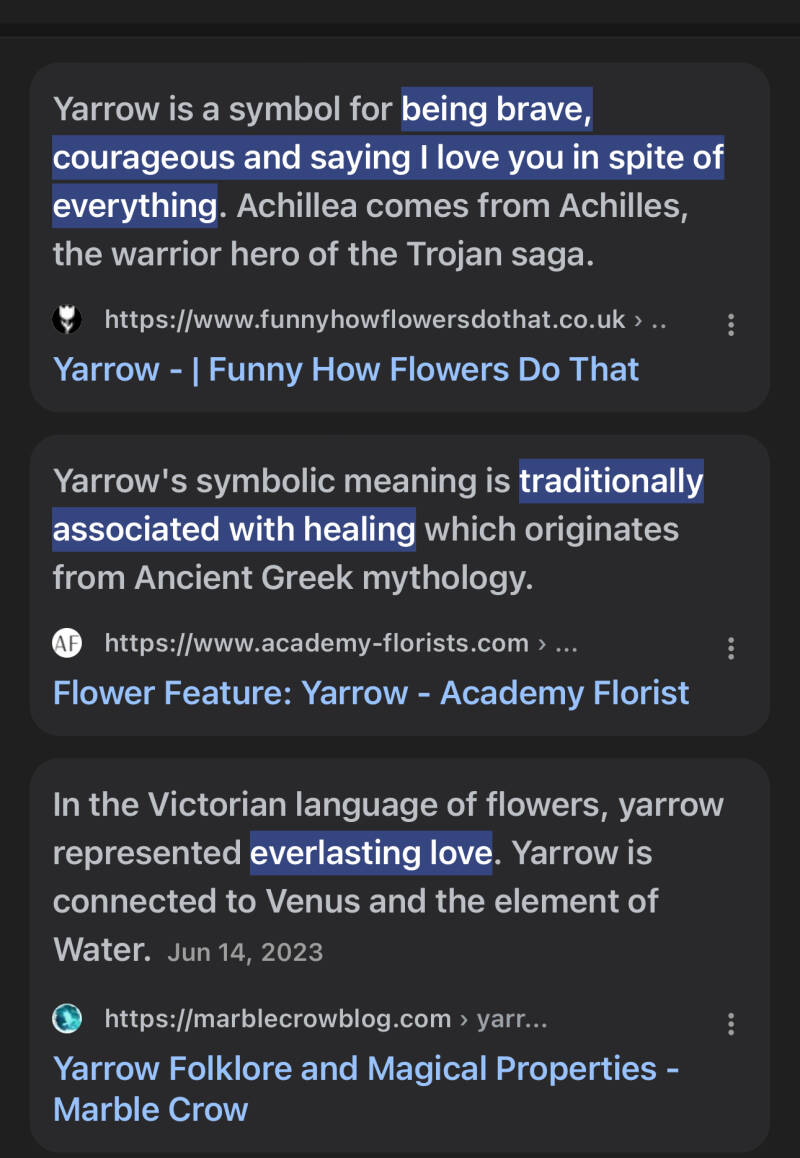Click the marblecrowblog.com URL text
Screen dimensions: 800x1158
(278, 1019)
